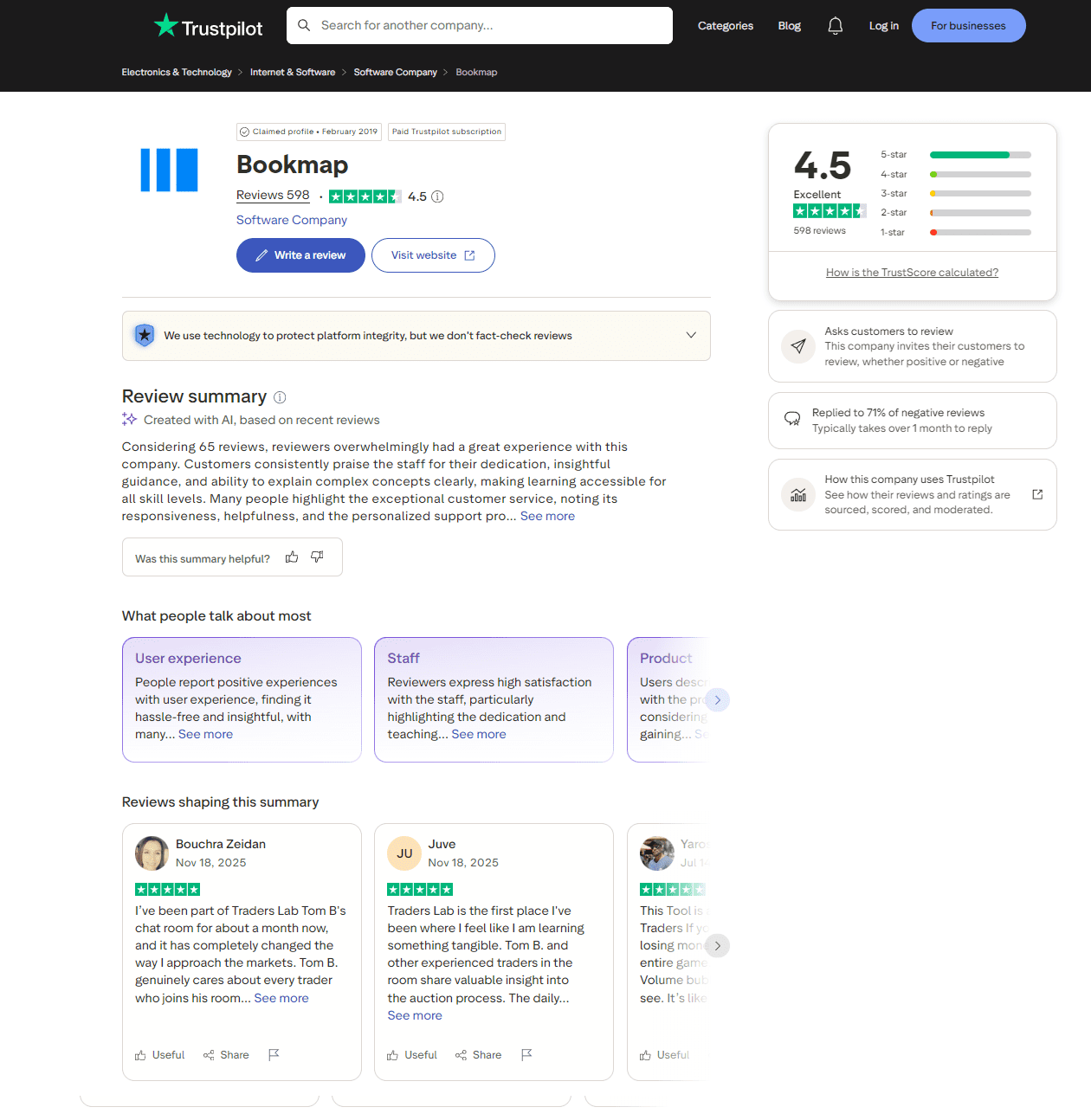The height and width of the screenshot is (1120, 1091).
Task: Click the header star rating beside Reviews 598
Action: pos(365,196)
